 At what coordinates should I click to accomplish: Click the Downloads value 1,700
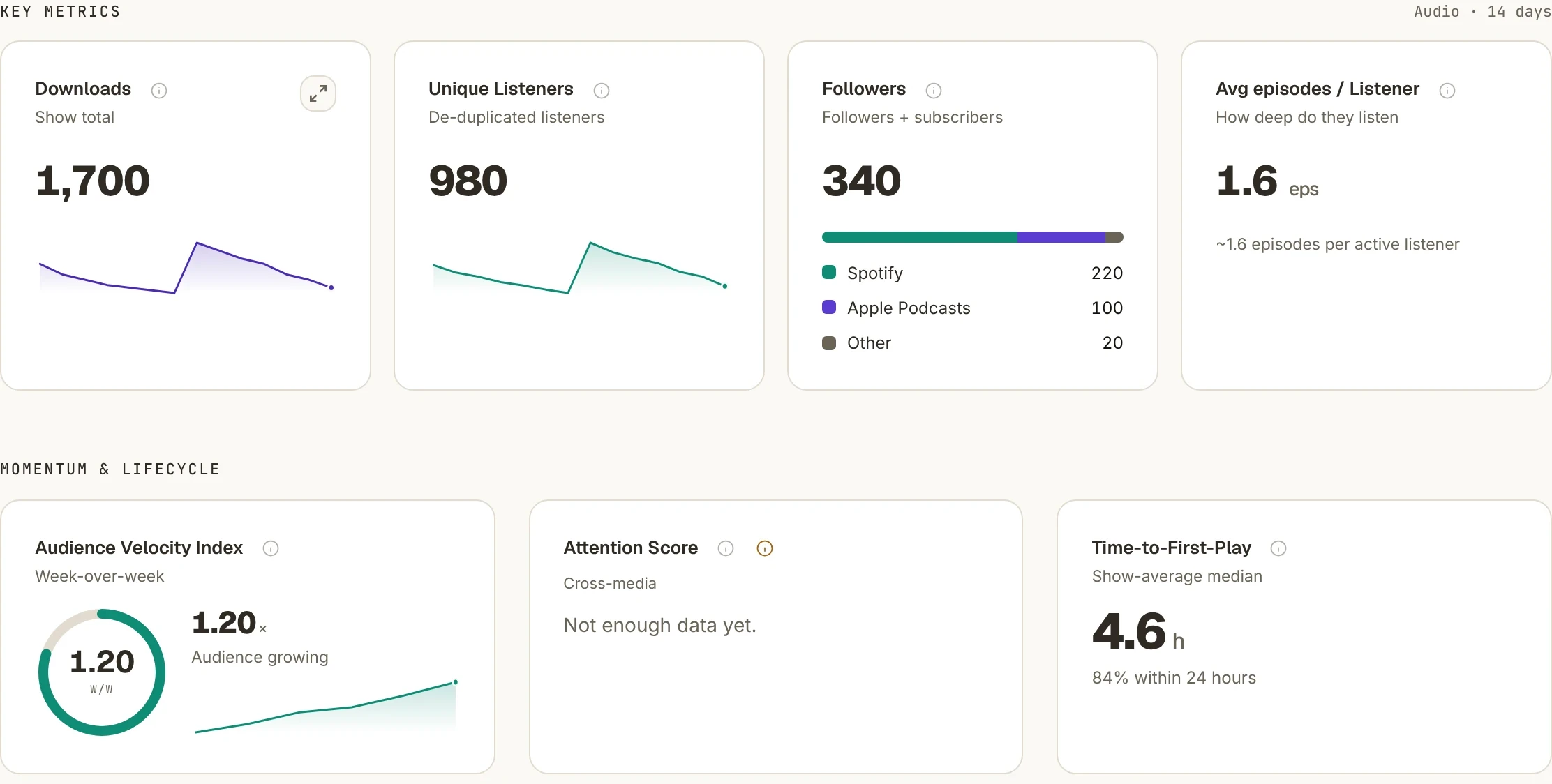93,181
